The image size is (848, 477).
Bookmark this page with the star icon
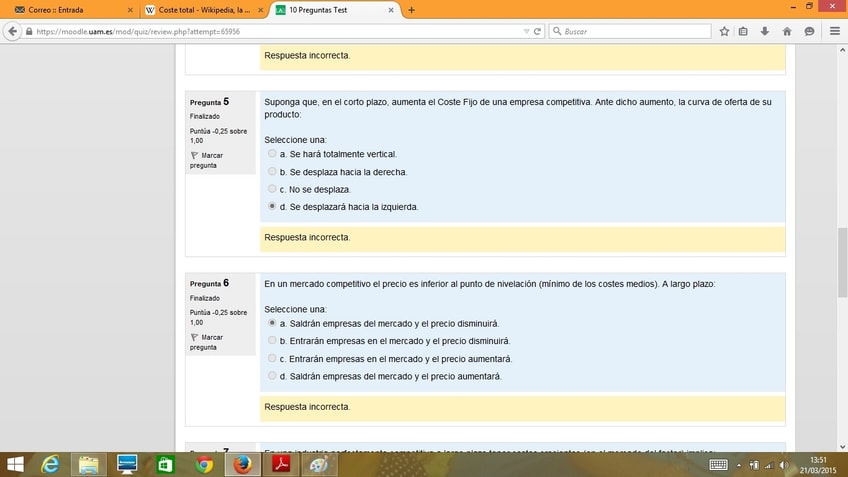pyautogui.click(x=724, y=31)
